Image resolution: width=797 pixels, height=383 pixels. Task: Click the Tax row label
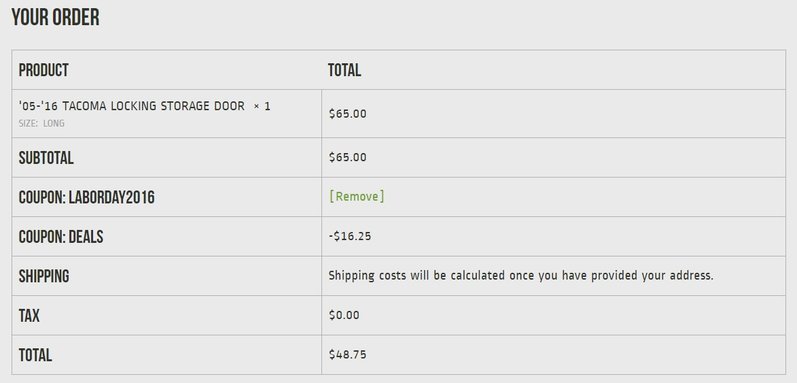click(29, 315)
